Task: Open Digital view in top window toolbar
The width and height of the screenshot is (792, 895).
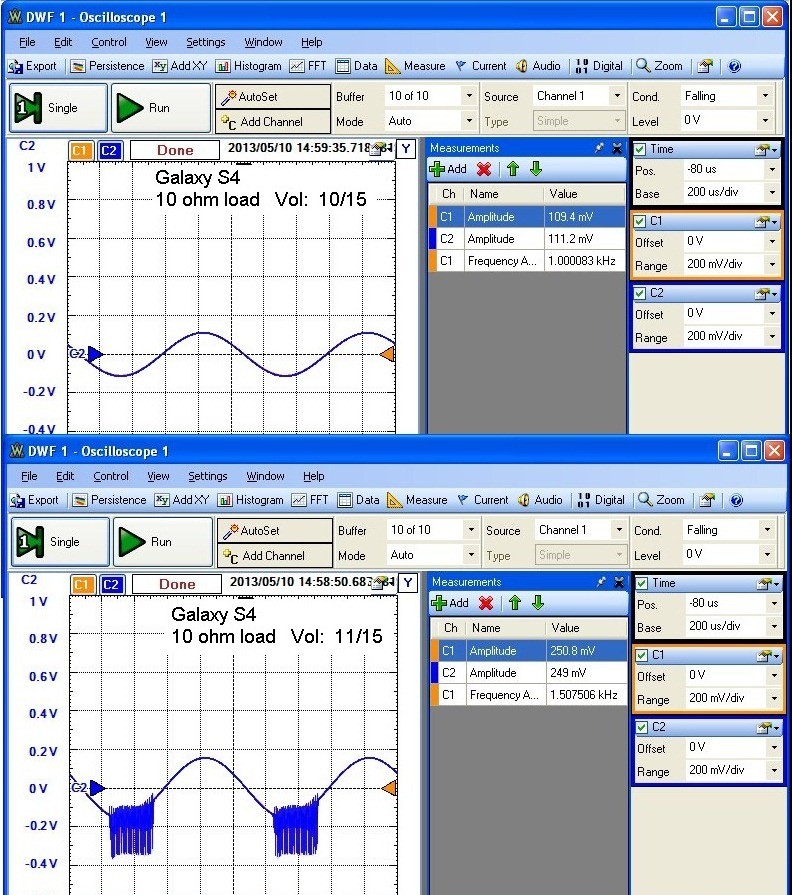Action: click(x=599, y=66)
